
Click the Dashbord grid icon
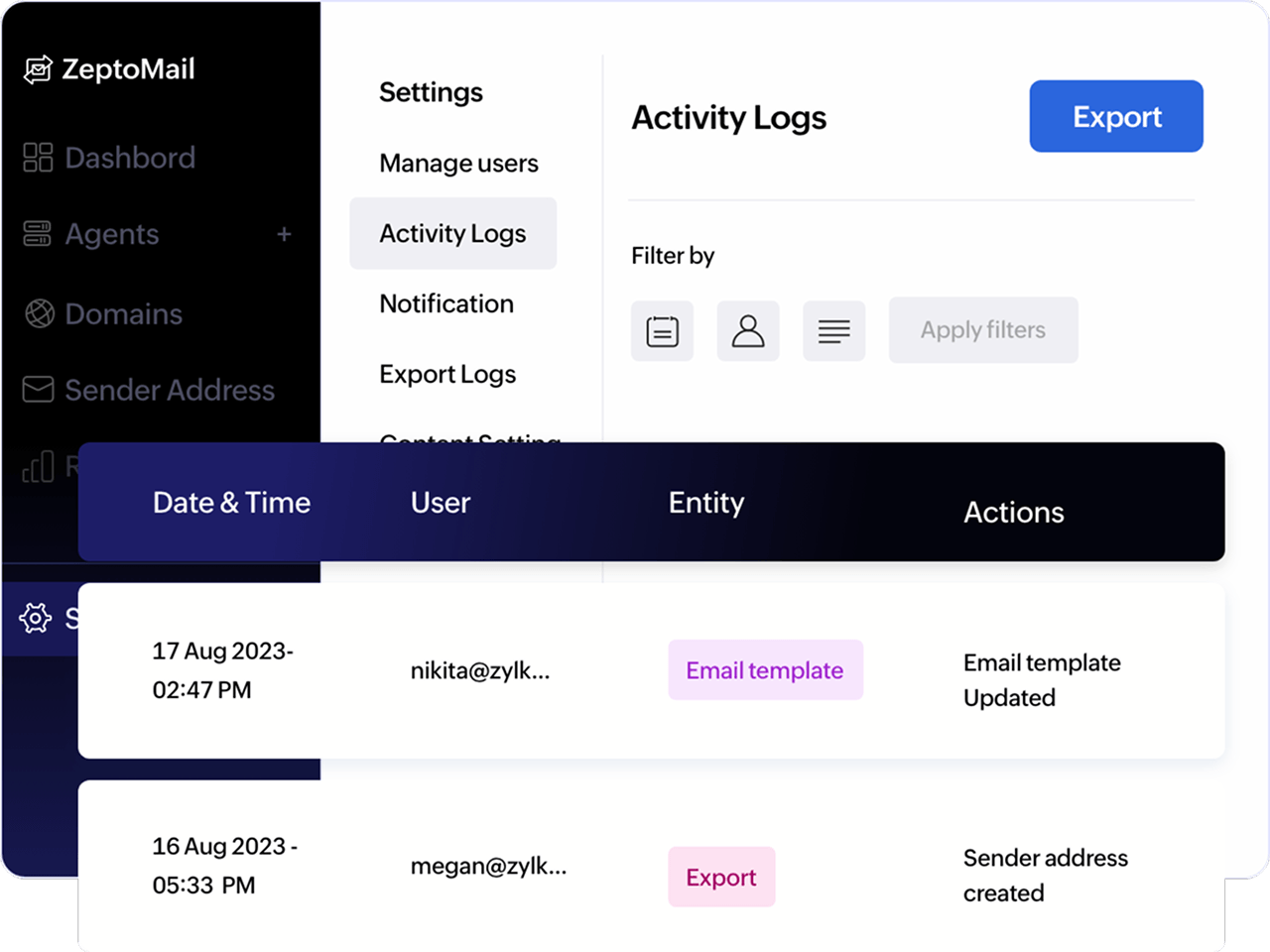38,158
